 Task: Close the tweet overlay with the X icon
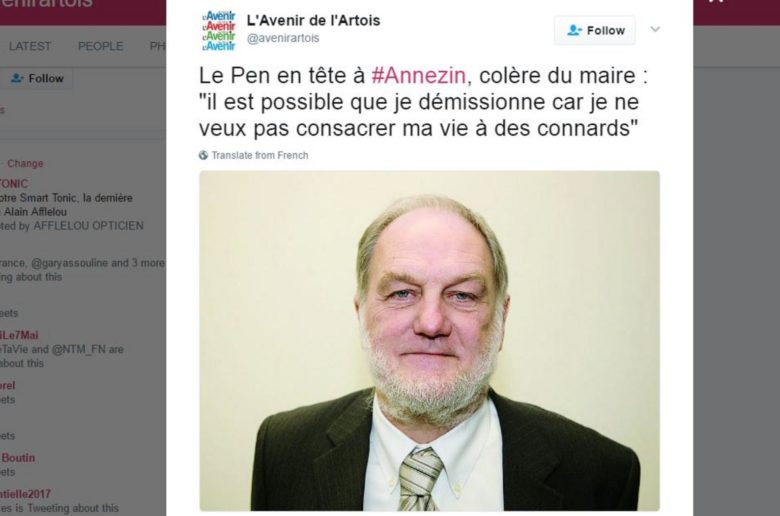coord(717,1)
